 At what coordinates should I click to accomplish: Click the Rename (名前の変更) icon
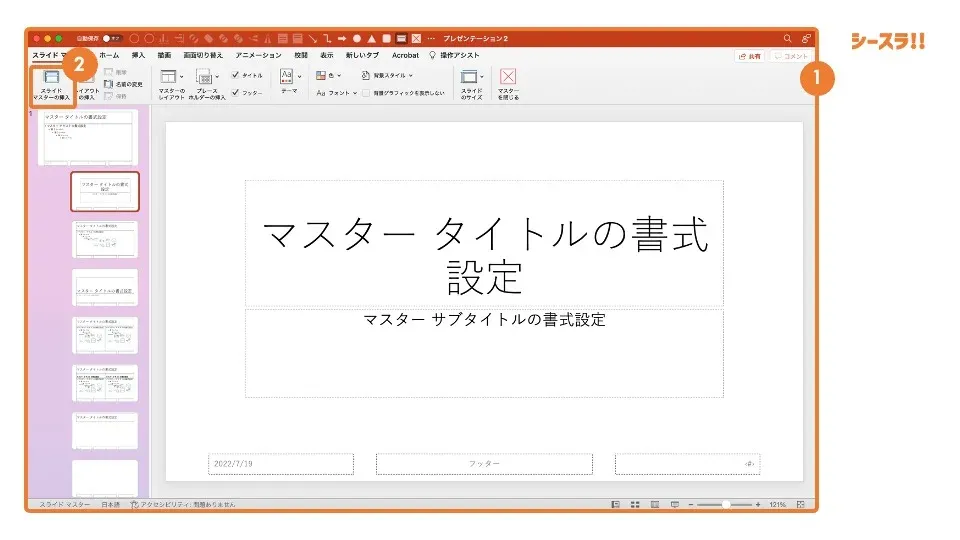108,84
